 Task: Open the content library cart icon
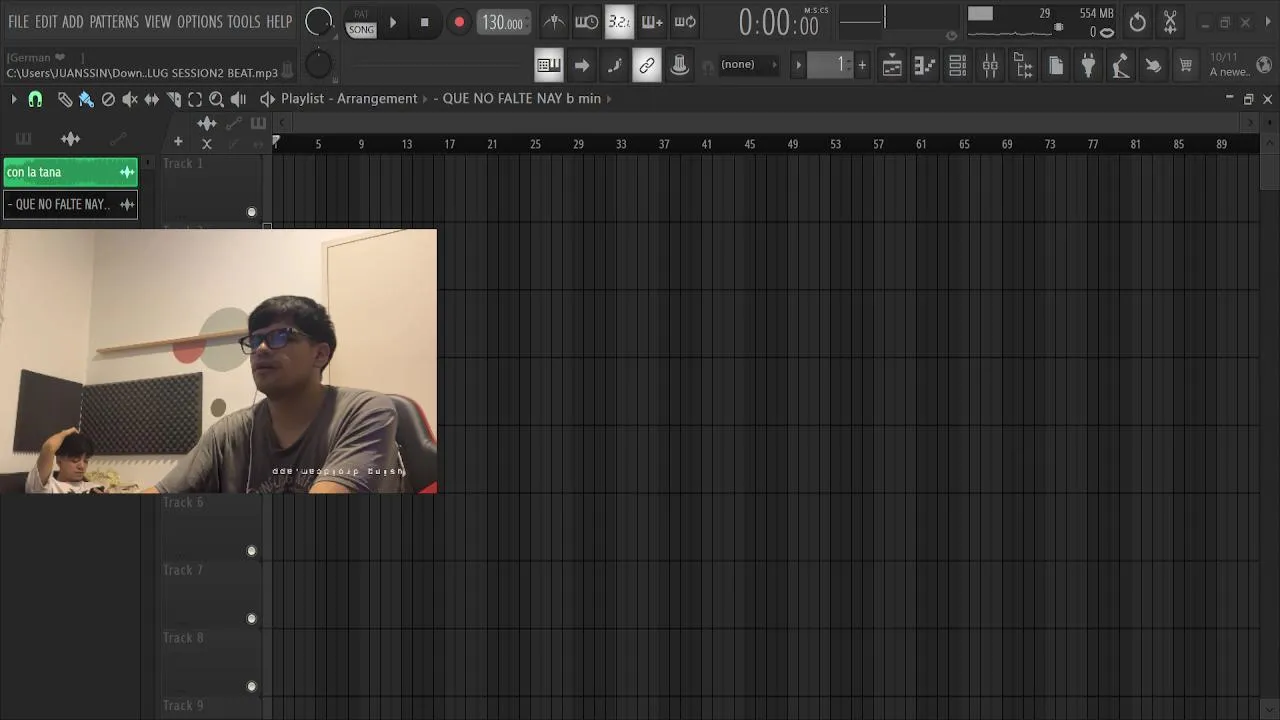coord(1186,66)
